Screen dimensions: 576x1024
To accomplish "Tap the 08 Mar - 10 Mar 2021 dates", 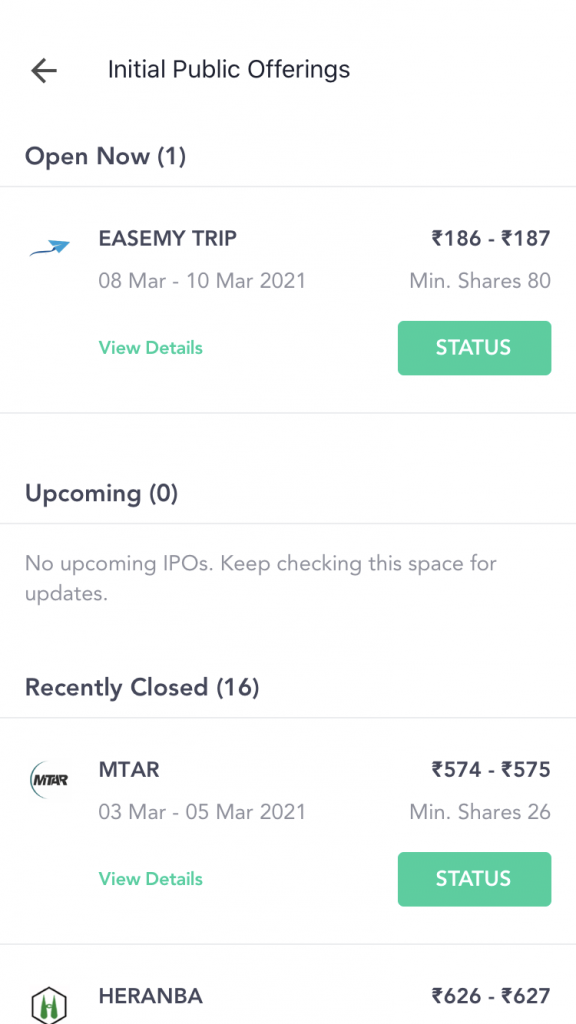I will (202, 281).
